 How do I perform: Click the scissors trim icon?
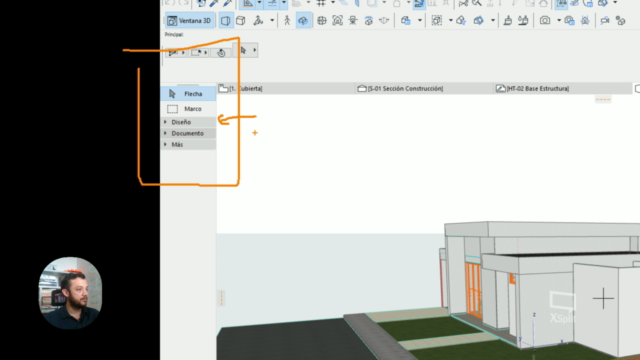[463, 3]
